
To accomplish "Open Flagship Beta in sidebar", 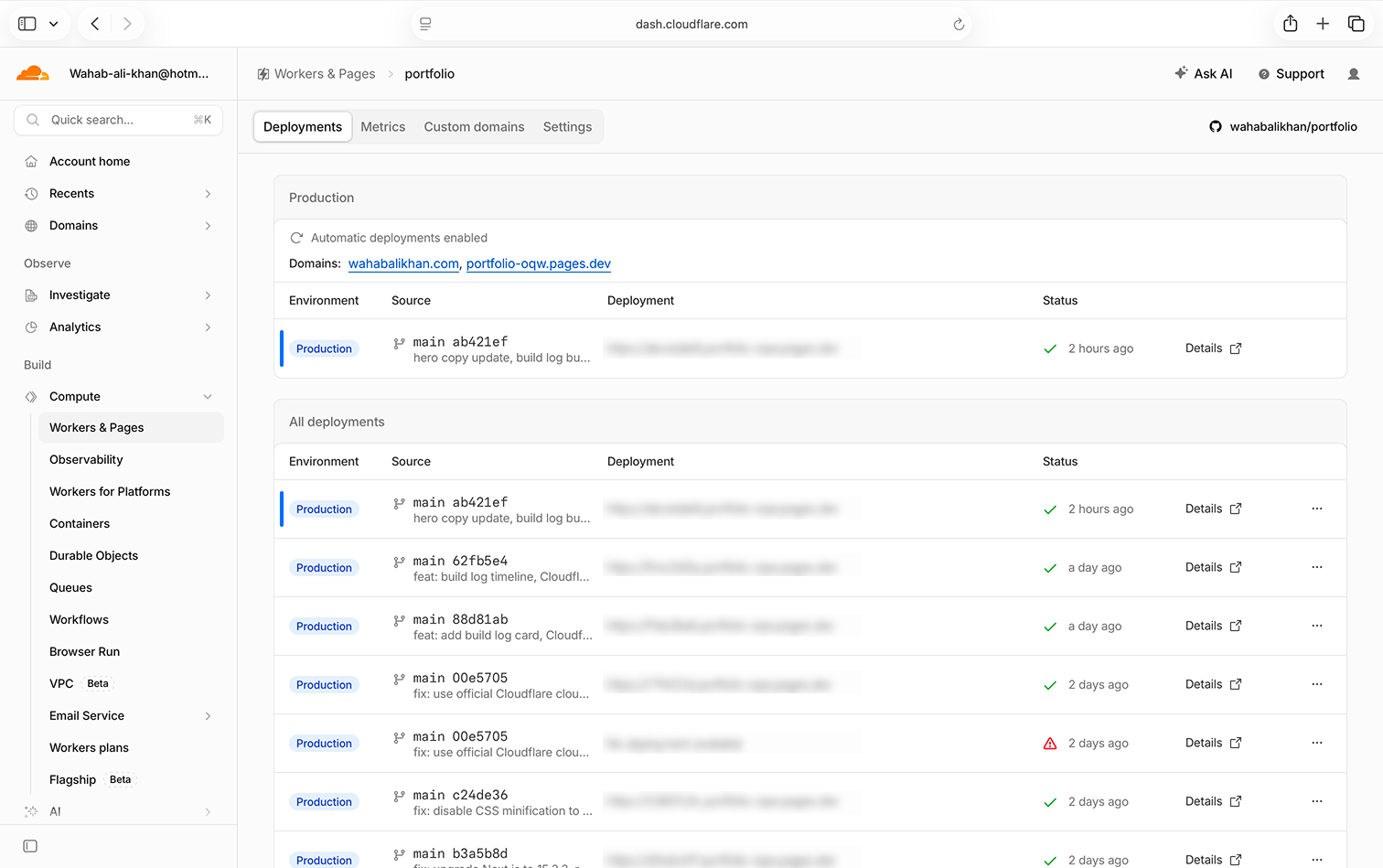I will (x=91, y=780).
